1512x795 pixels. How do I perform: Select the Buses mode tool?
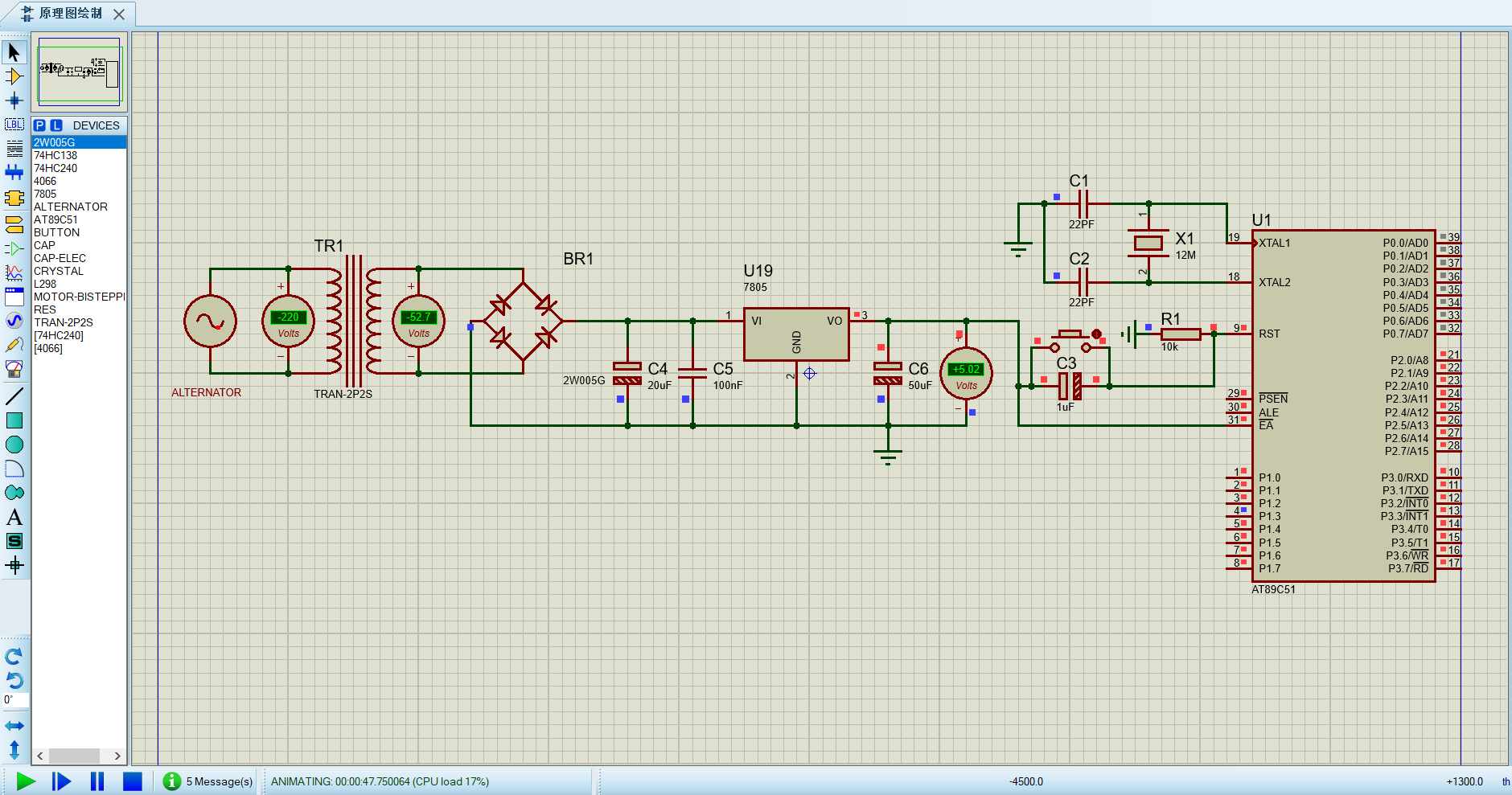[14, 171]
